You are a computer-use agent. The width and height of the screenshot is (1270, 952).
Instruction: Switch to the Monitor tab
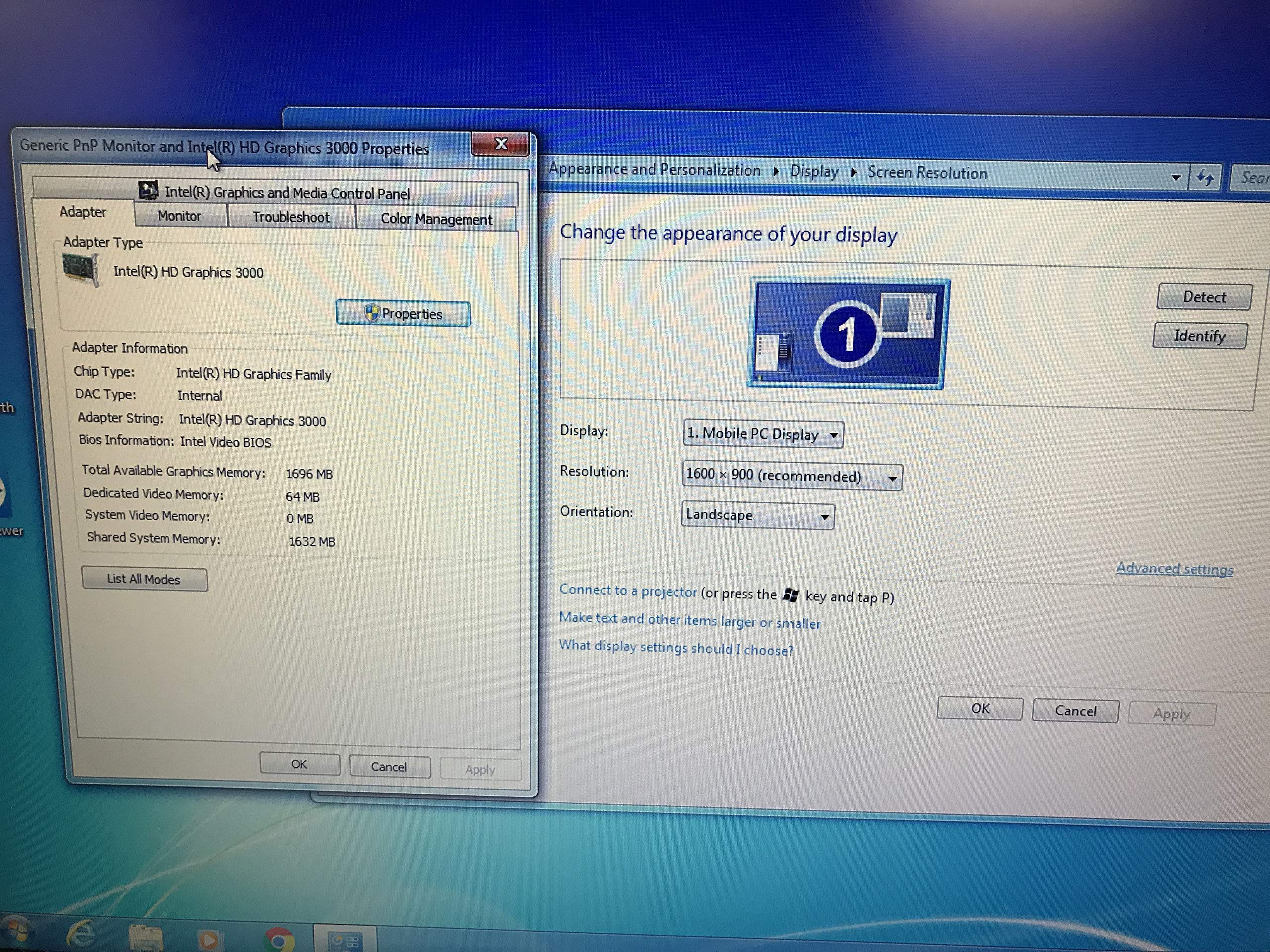(x=180, y=216)
